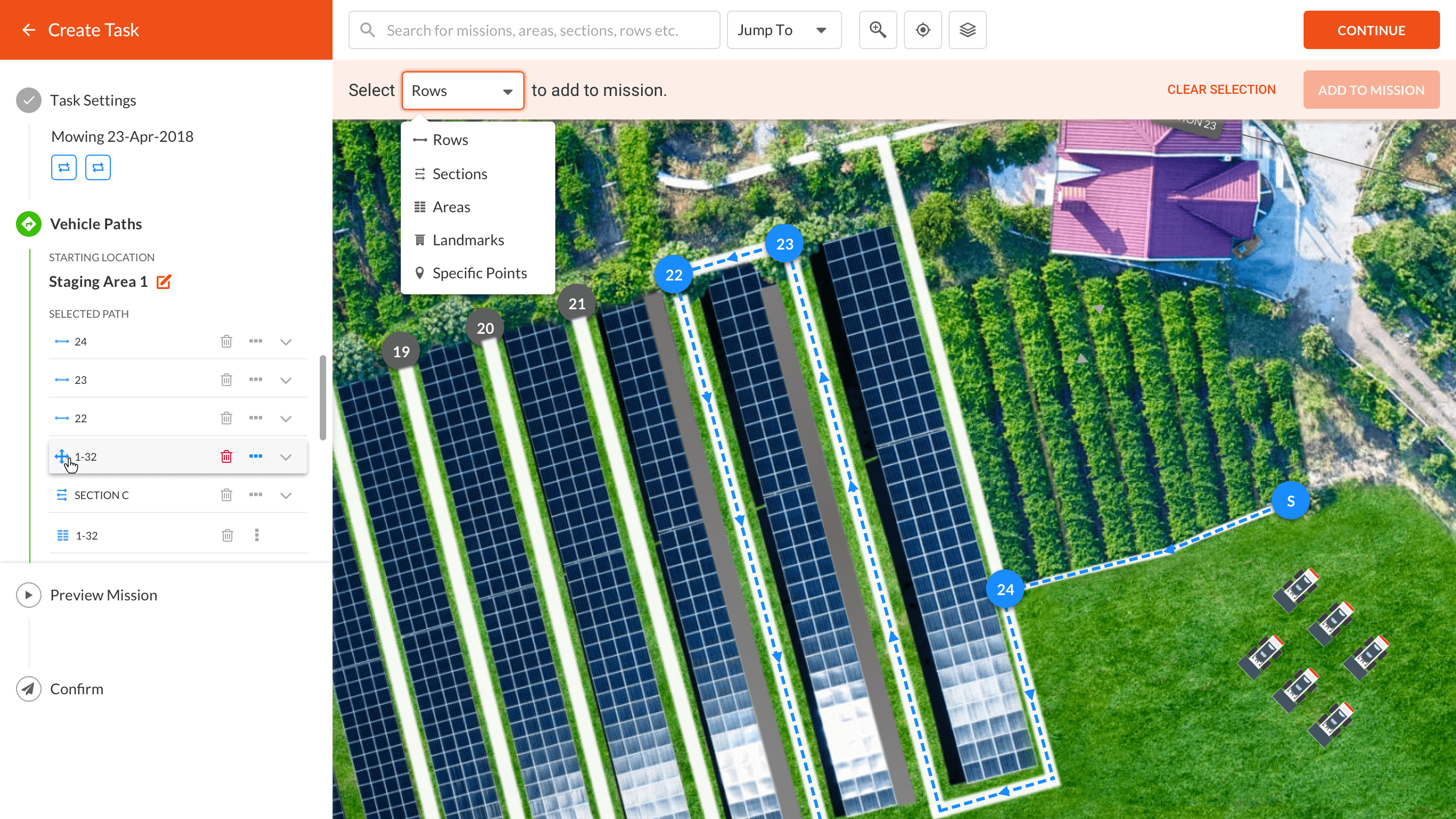
Task: Click the locate target icon in toolbar
Action: tap(923, 30)
